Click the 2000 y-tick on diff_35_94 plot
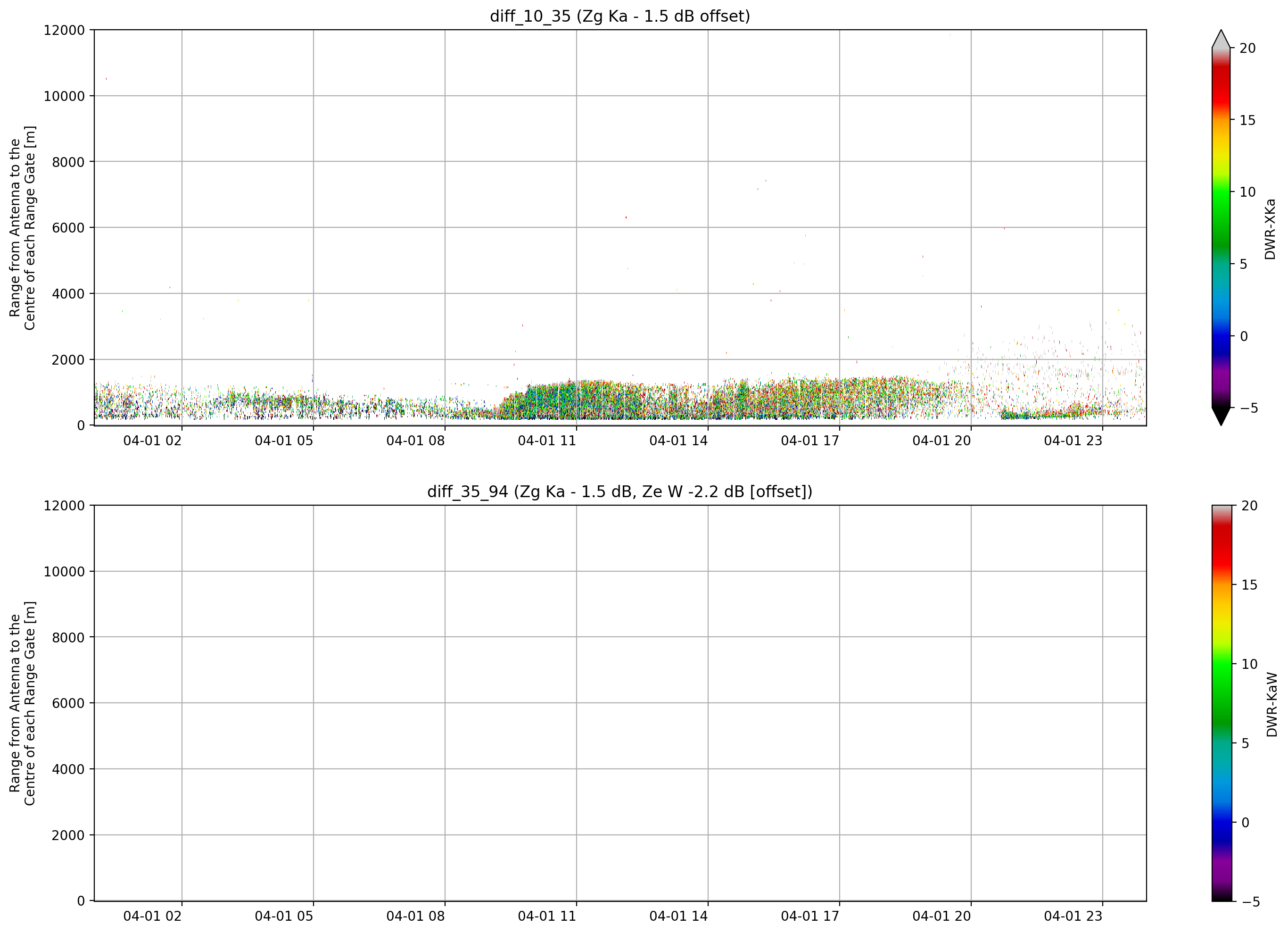Screen dimensions: 1288x933 68,835
